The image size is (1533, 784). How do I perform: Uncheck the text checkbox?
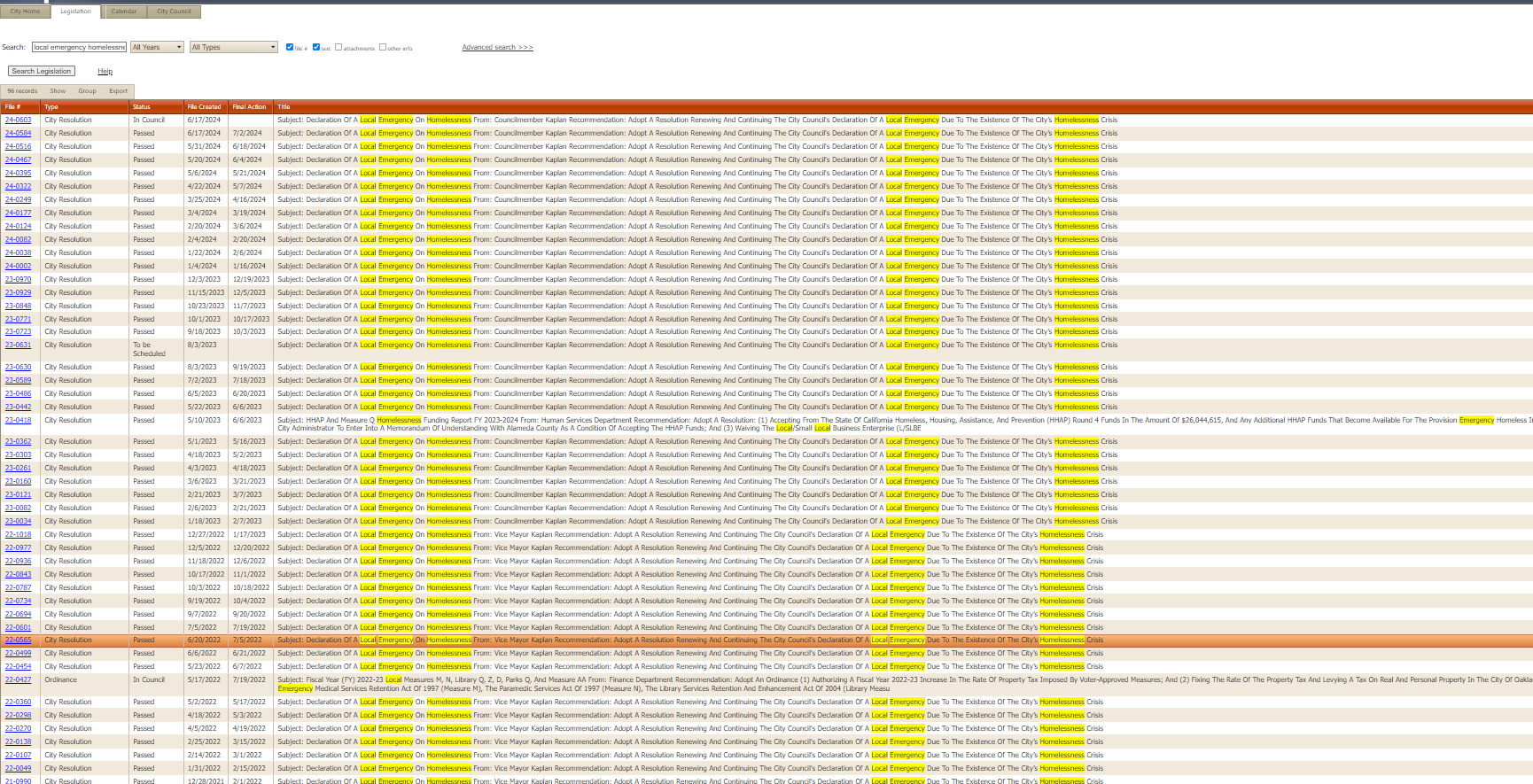(x=316, y=47)
